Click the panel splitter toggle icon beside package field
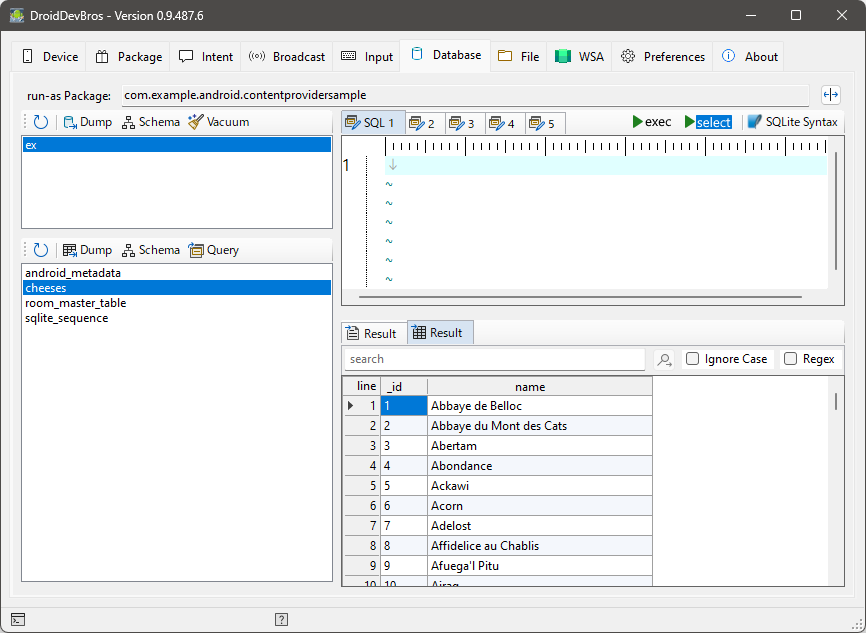 [x=830, y=95]
